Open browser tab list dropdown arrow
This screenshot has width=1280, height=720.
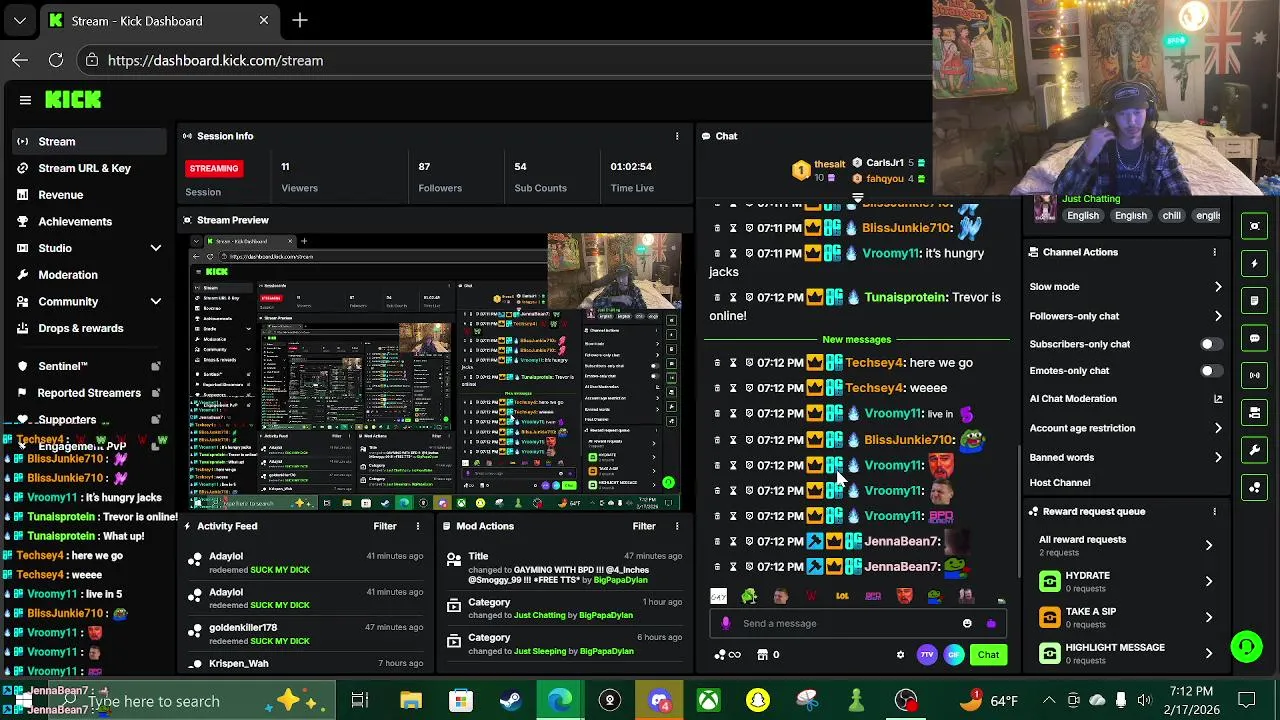pyautogui.click(x=20, y=20)
